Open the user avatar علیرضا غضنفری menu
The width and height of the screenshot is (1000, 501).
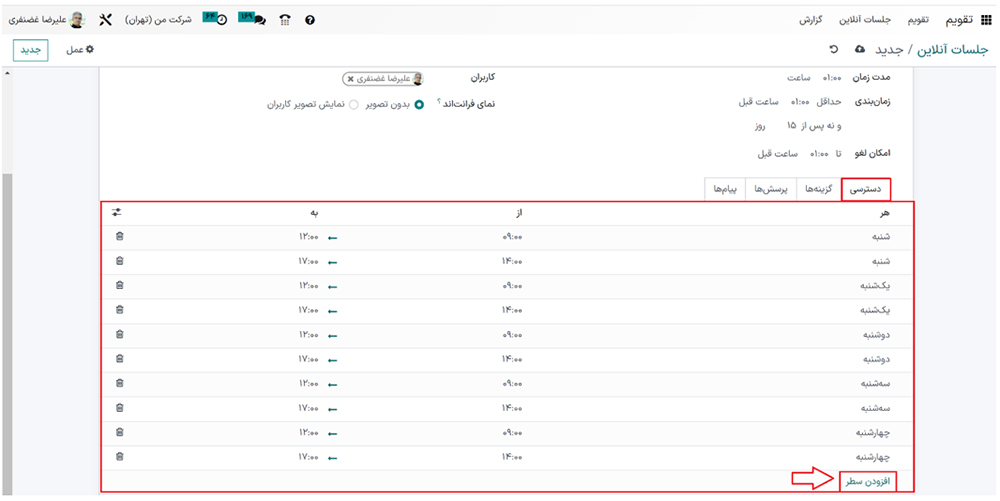tap(46, 20)
